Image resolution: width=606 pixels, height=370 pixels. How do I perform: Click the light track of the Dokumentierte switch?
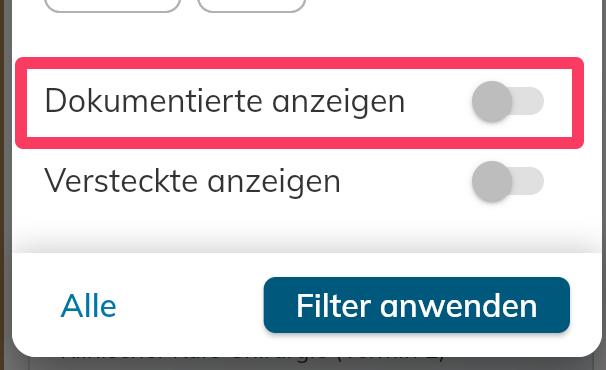coord(529,101)
